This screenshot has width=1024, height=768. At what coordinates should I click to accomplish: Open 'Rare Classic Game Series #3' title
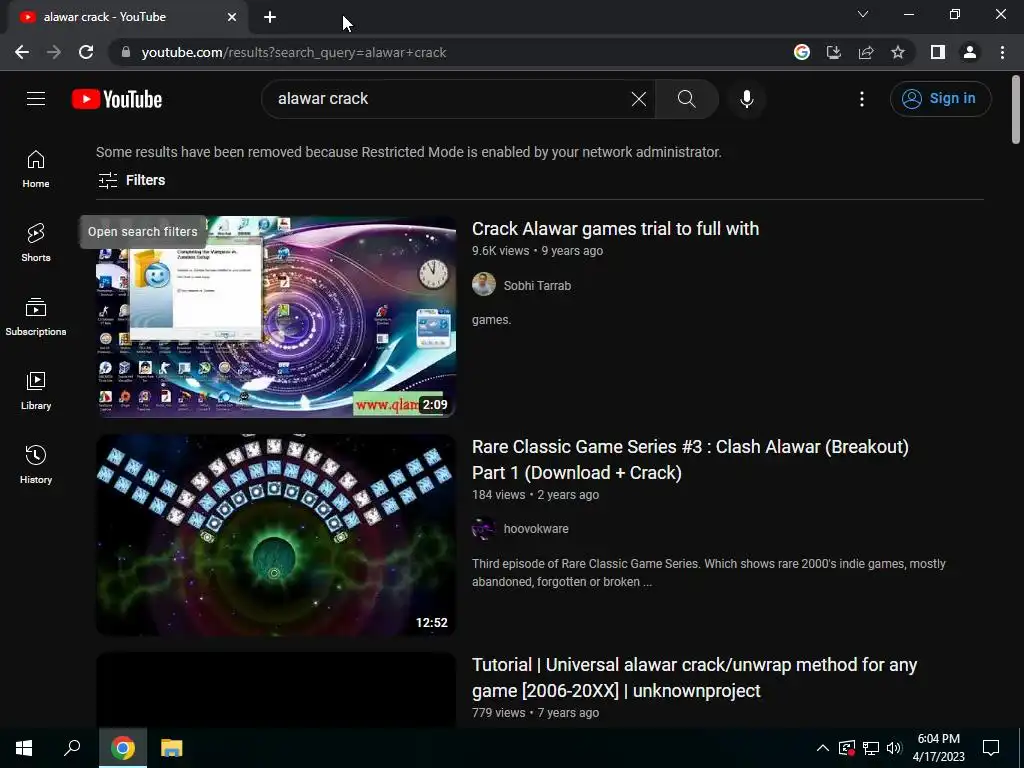click(690, 460)
